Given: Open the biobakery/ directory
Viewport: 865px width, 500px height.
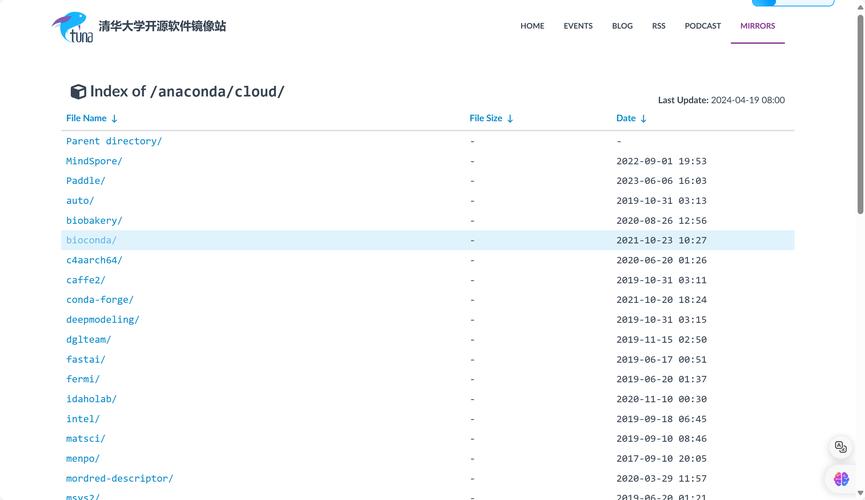Looking at the screenshot, I should pyautogui.click(x=94, y=221).
